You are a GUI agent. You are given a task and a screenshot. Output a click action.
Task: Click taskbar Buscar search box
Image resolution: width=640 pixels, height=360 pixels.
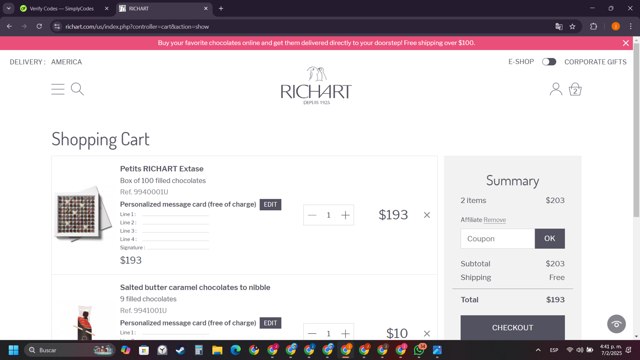(69, 350)
